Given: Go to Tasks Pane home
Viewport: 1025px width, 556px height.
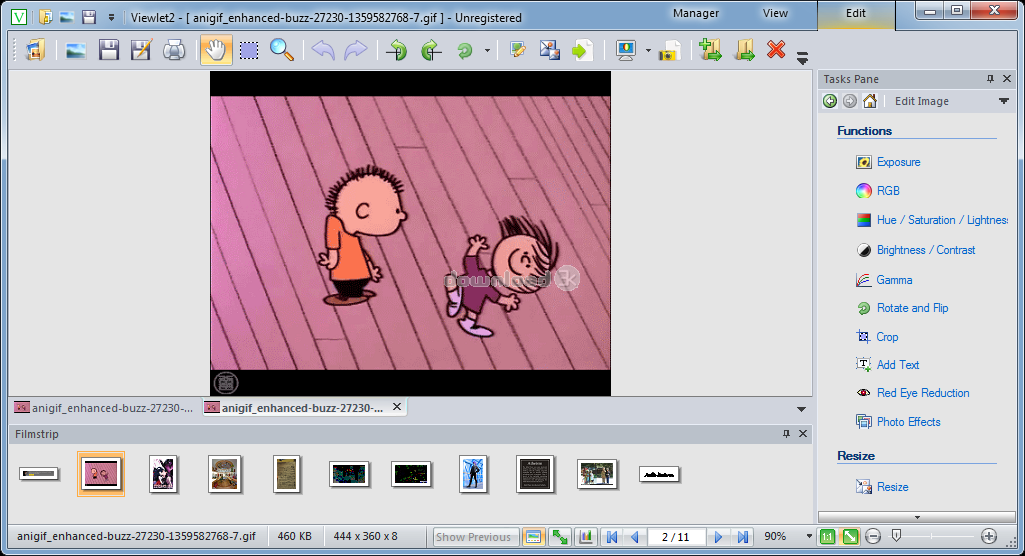Looking at the screenshot, I should tap(869, 101).
